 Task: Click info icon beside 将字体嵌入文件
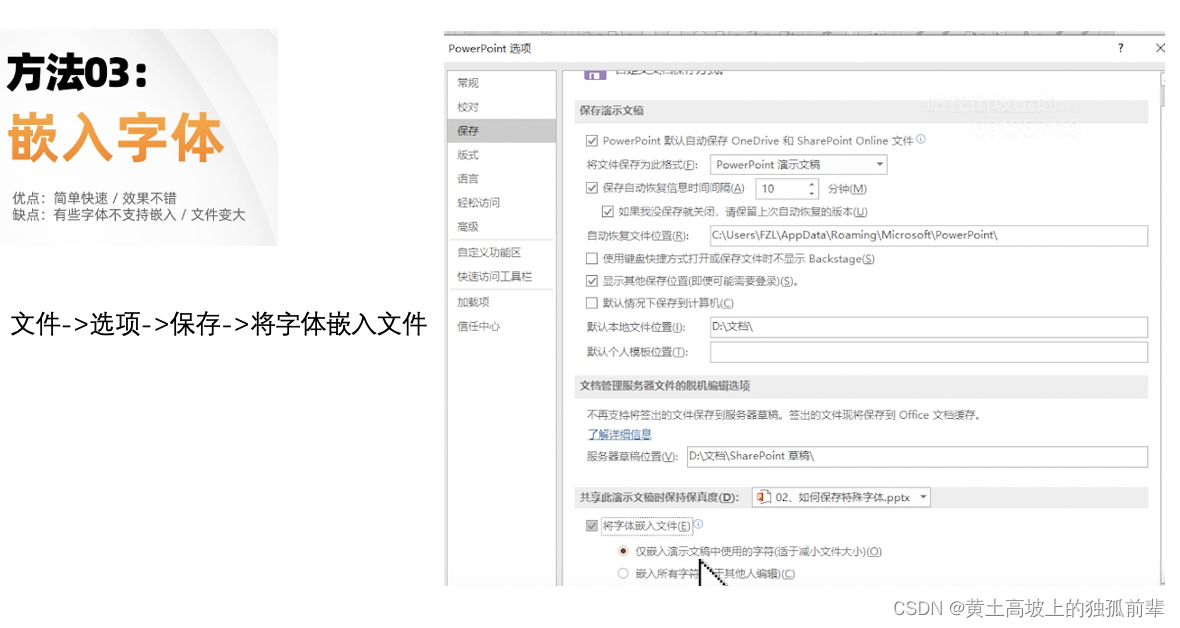tap(698, 524)
